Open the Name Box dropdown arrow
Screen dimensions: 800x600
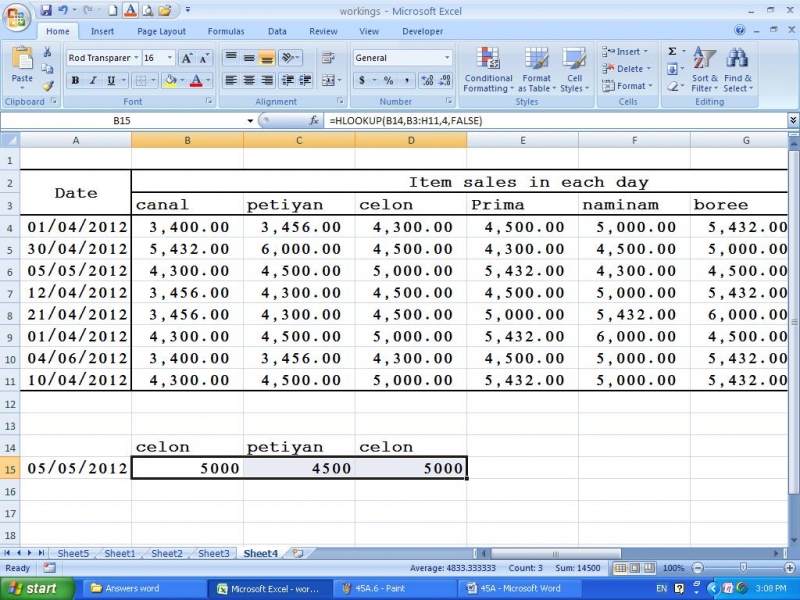click(250, 121)
